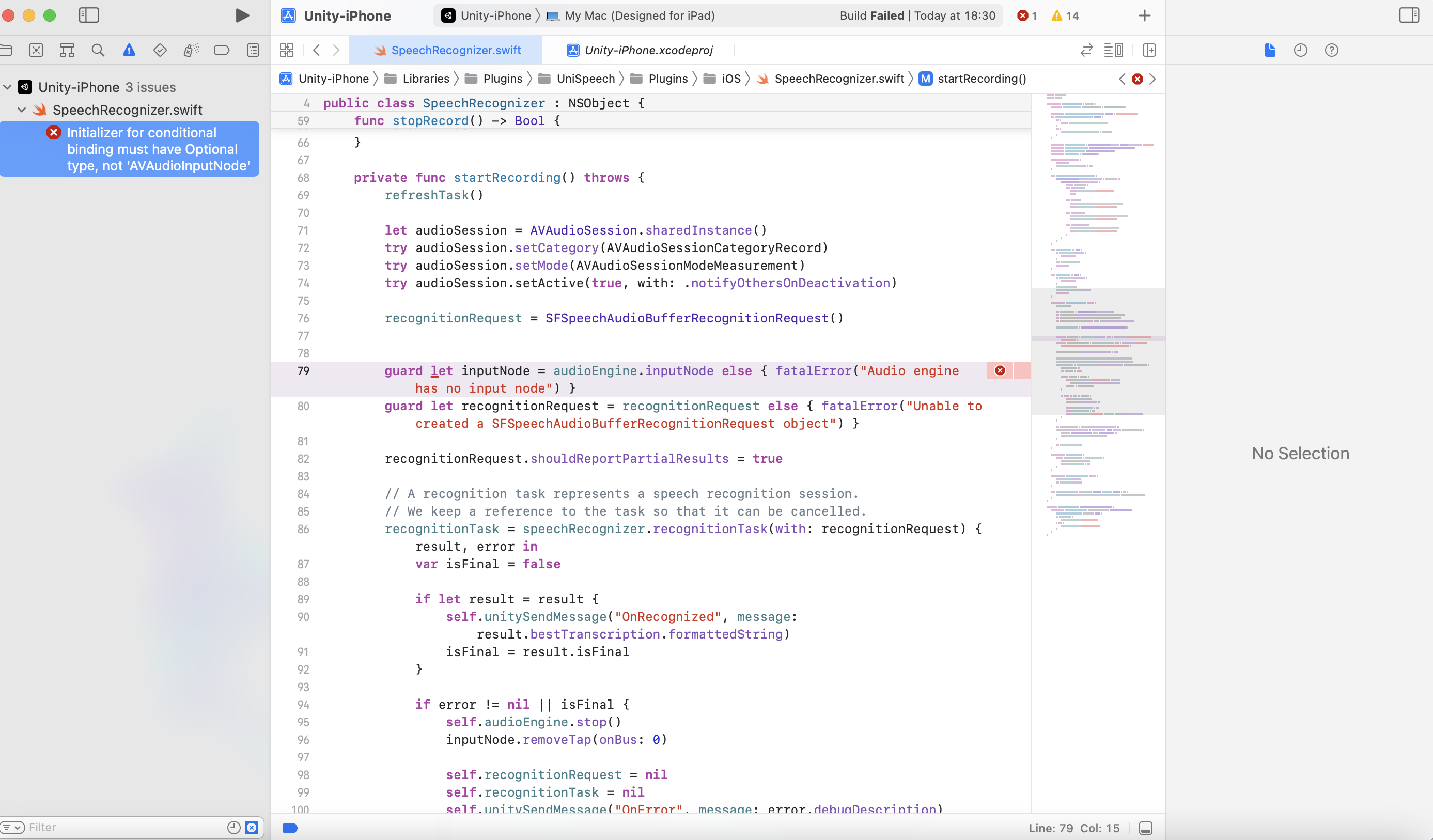Click the SpeechRecognizer class sticky header line
This screenshot has width=1433, height=840.
[x=650, y=103]
